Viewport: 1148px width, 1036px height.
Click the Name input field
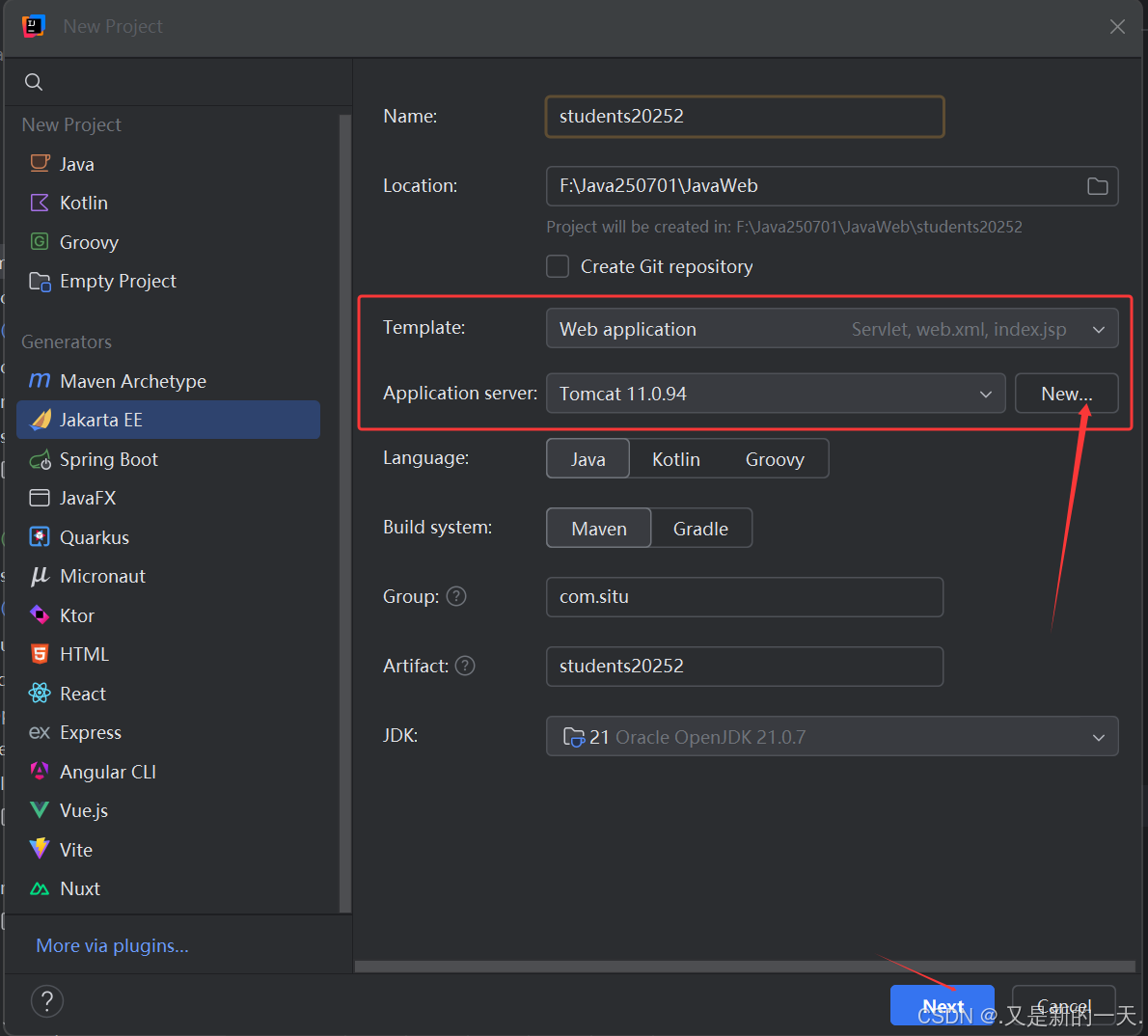[x=745, y=117]
